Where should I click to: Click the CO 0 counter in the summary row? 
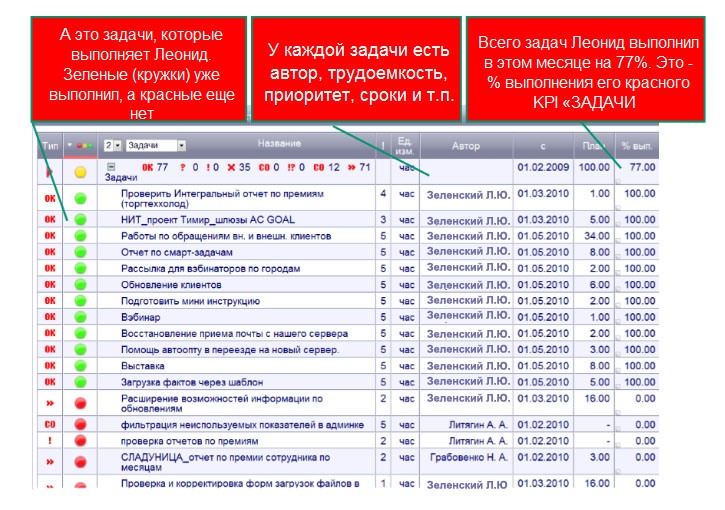tap(269, 167)
